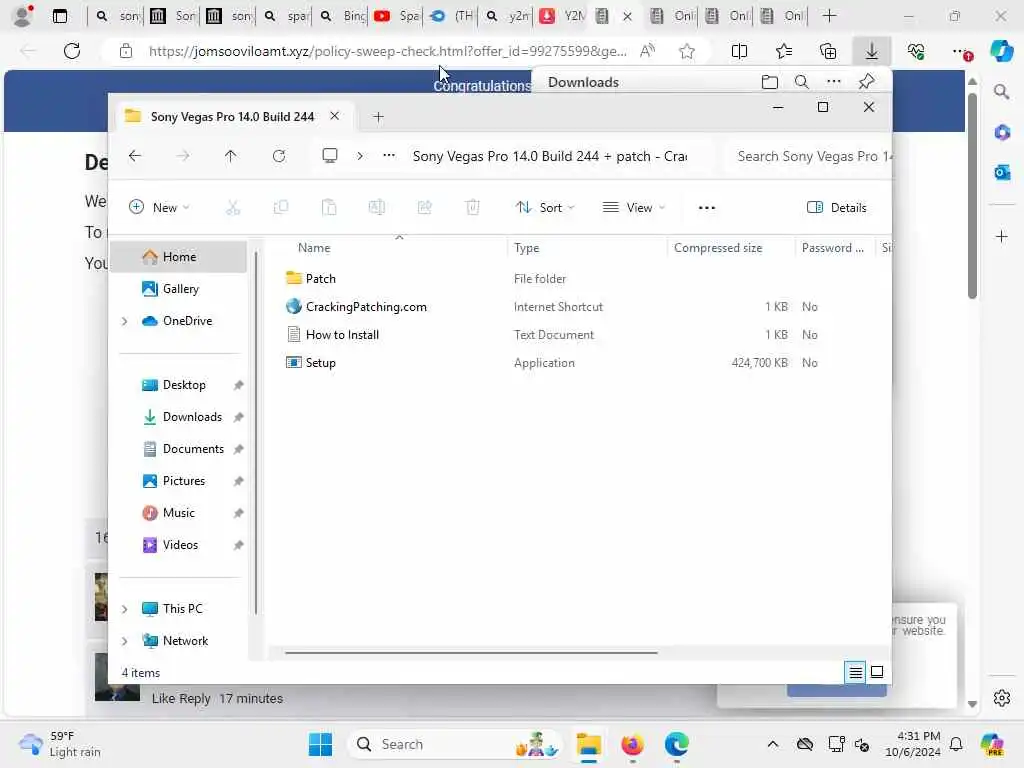Add this page to favorites star
Screen dimensions: 1024x768
[686, 51]
